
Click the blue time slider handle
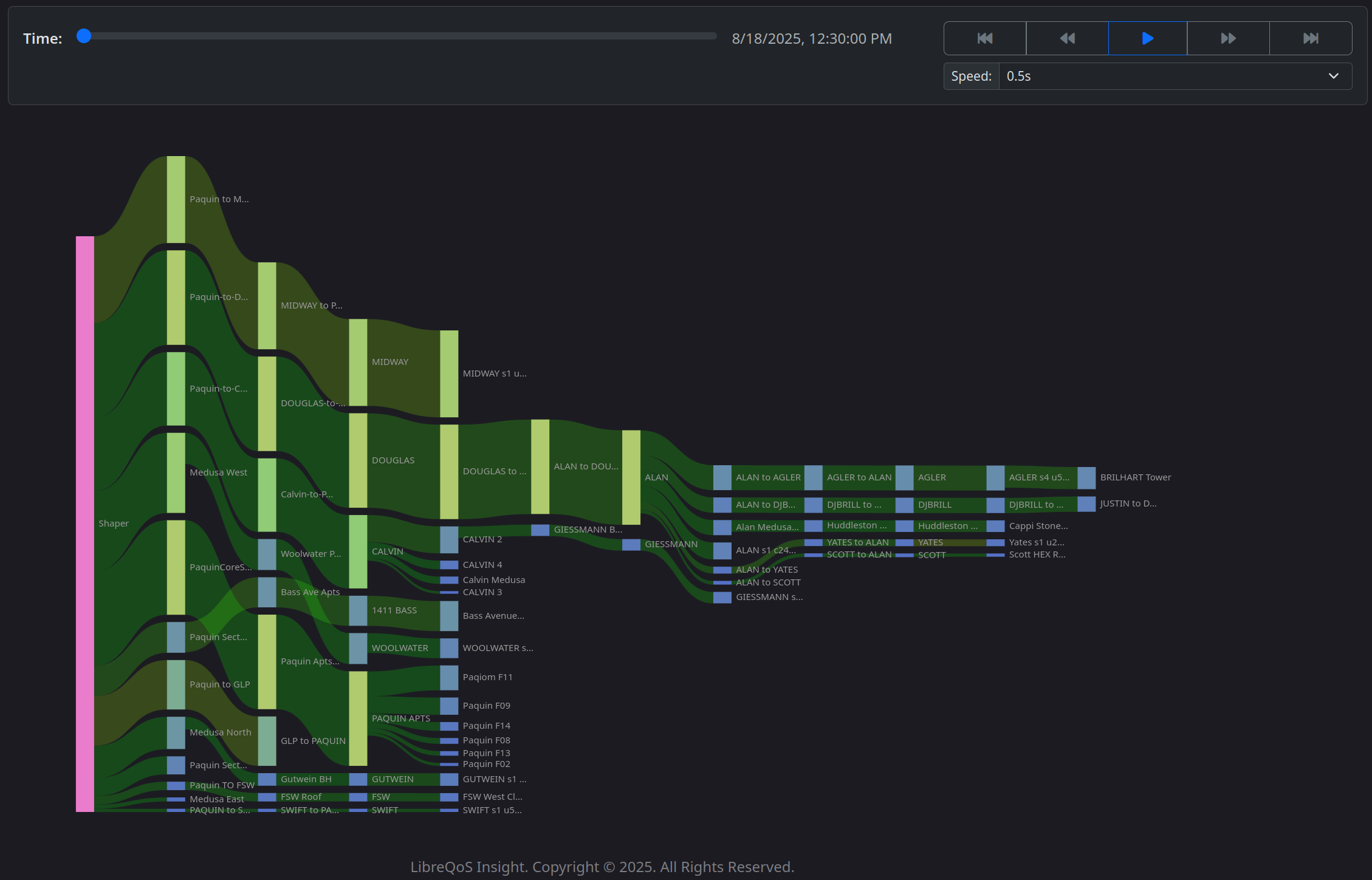point(84,36)
